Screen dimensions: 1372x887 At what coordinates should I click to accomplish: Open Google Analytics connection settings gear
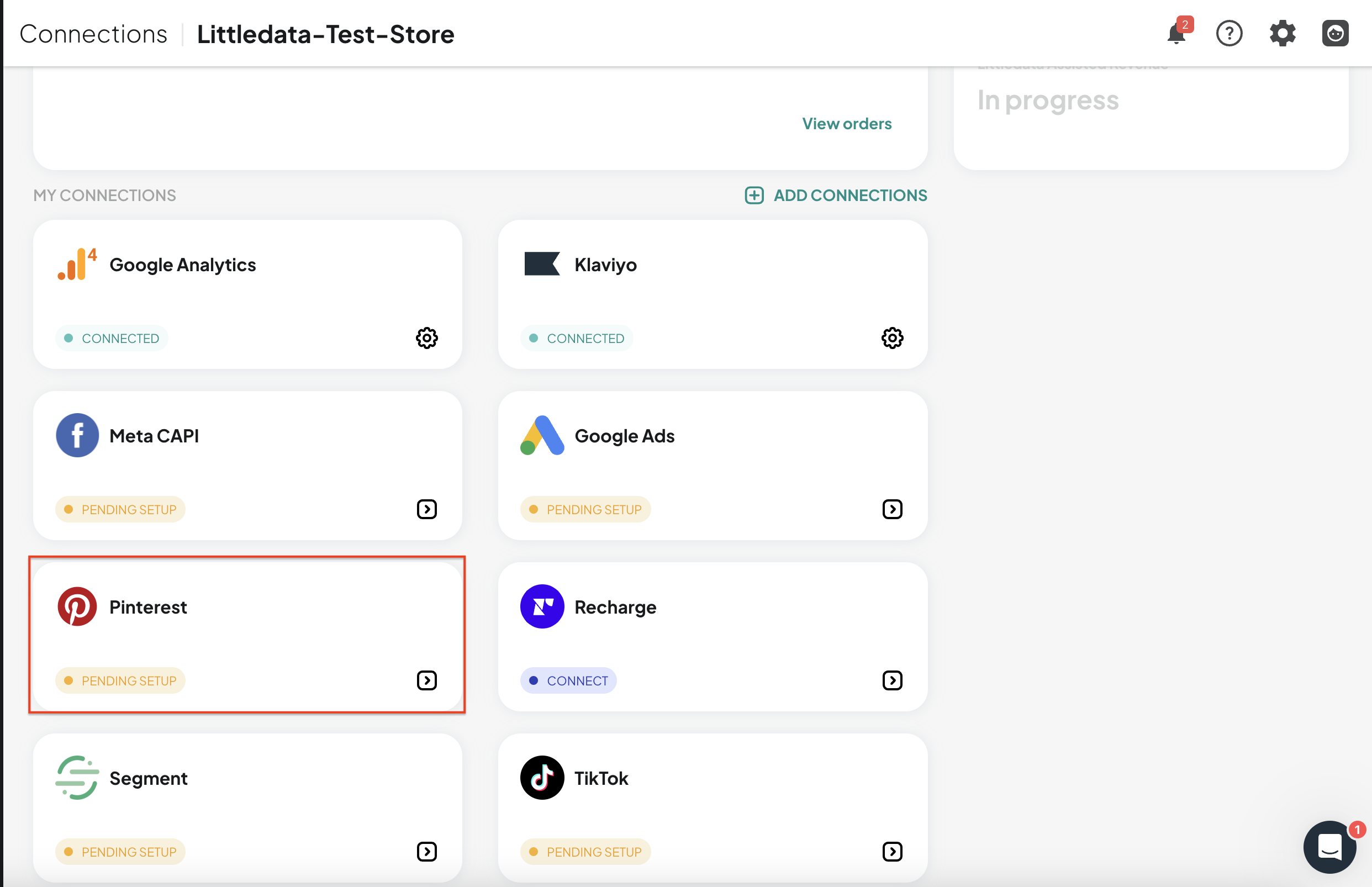point(427,338)
